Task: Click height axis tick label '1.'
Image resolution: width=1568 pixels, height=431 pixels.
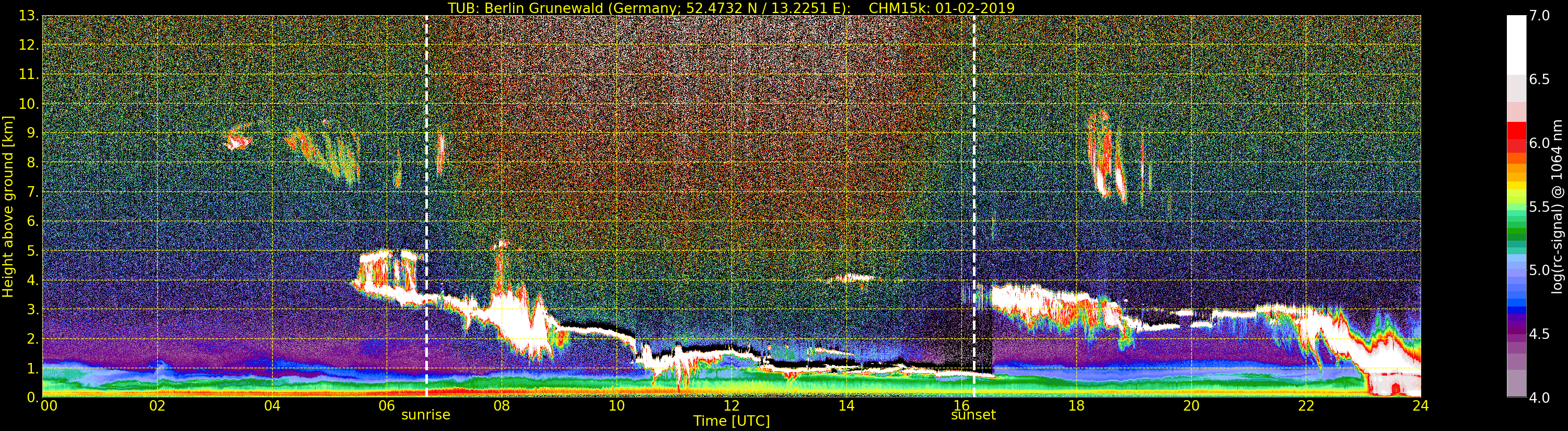Action: (33, 368)
